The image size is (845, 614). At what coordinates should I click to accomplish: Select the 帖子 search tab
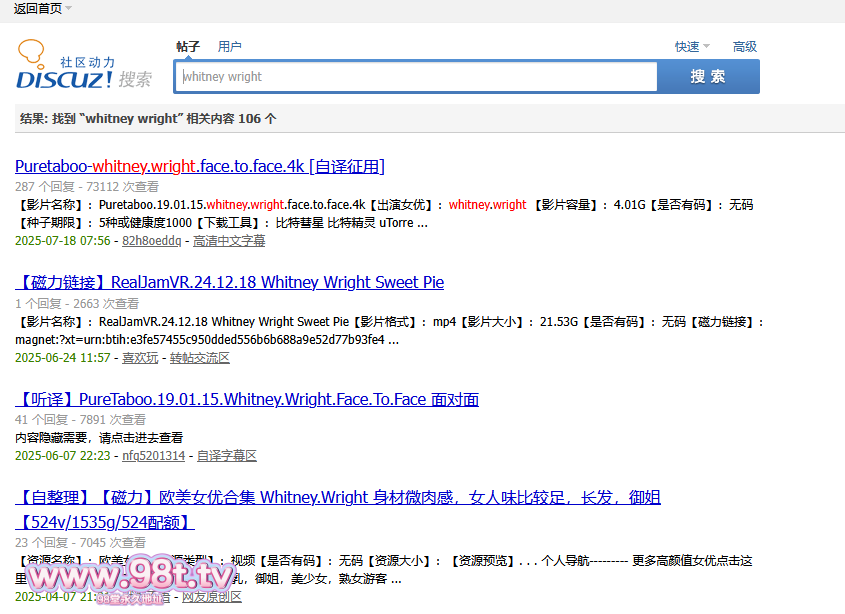pyautogui.click(x=188, y=47)
